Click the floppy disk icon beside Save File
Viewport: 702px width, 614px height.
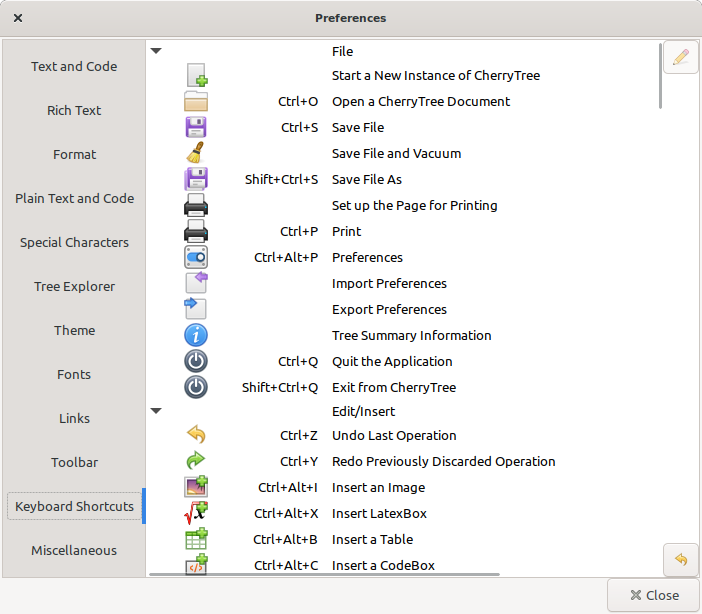(196, 127)
